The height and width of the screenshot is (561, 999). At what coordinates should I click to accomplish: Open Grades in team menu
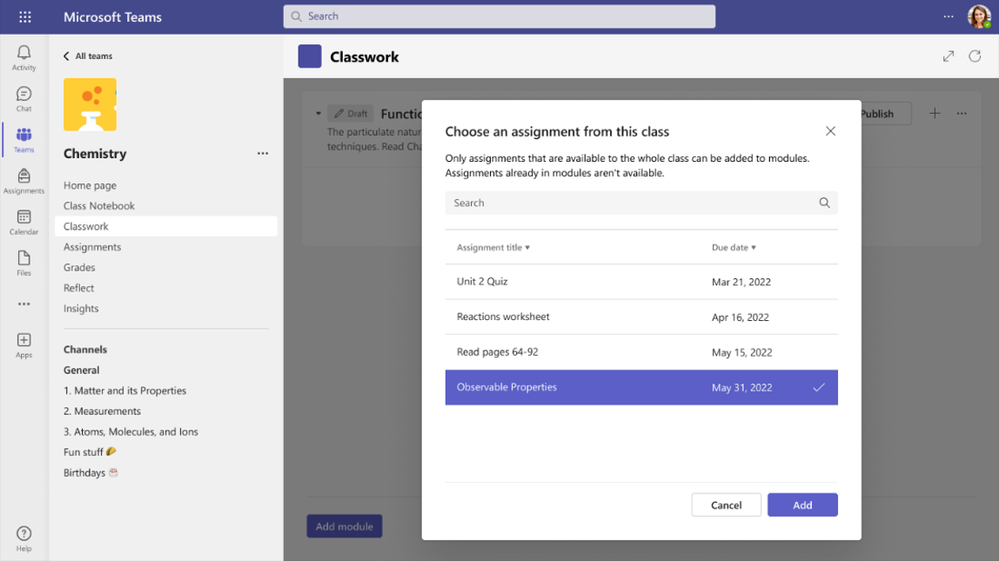tap(79, 267)
